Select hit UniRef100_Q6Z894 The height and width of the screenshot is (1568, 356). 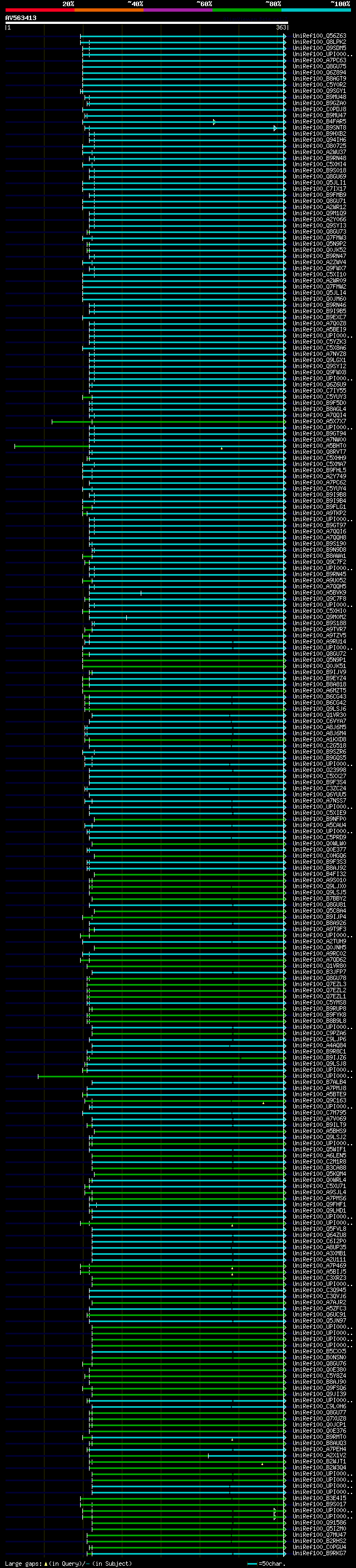pos(319,72)
